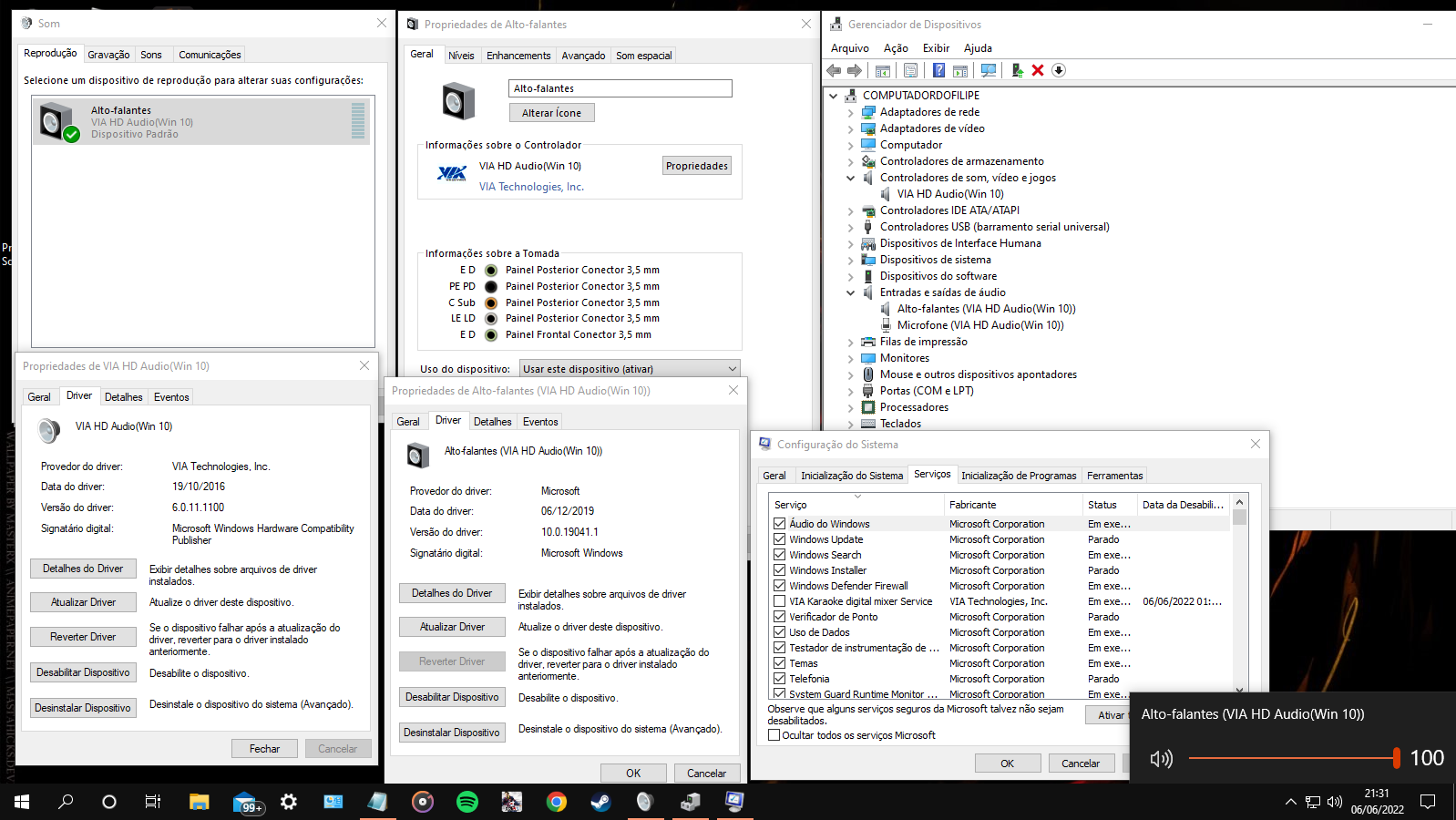Image resolution: width=1456 pixels, height=820 pixels.
Task: Click the forward arrow in Device Manager toolbar
Action: 855,70
